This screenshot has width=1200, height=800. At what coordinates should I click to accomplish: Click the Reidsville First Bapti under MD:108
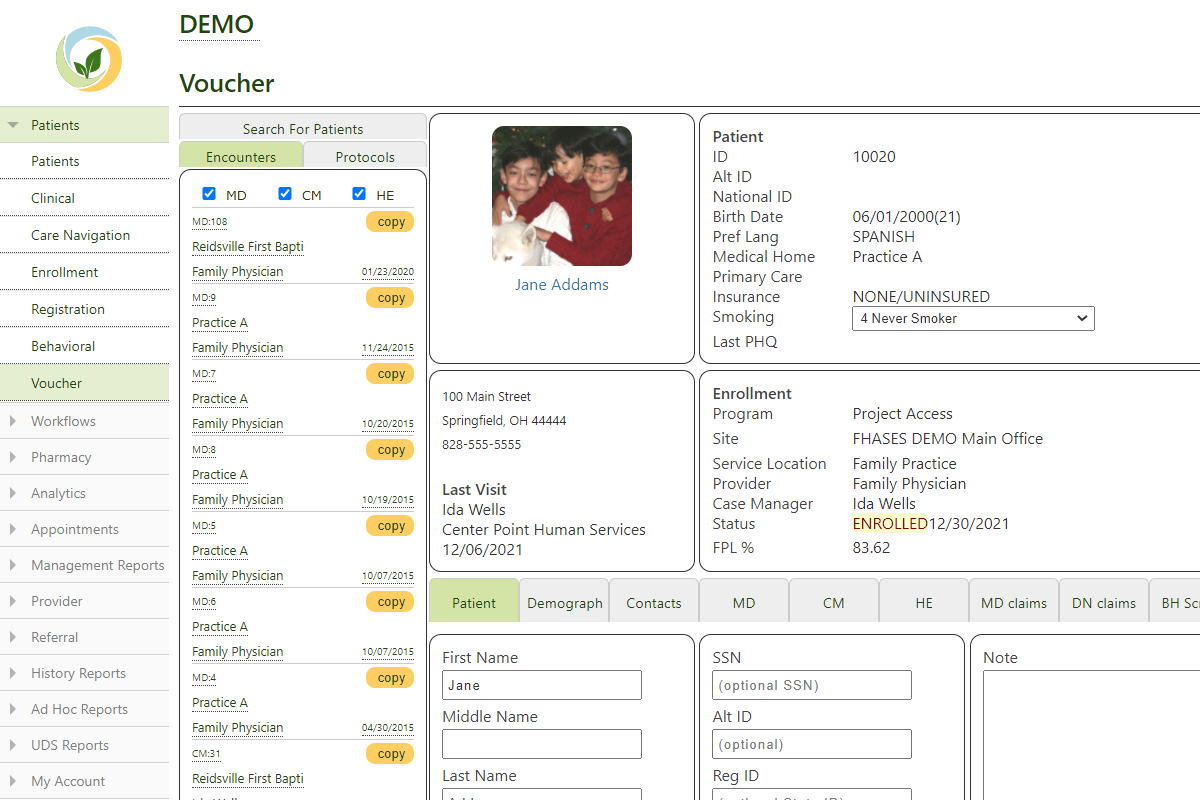[248, 247]
